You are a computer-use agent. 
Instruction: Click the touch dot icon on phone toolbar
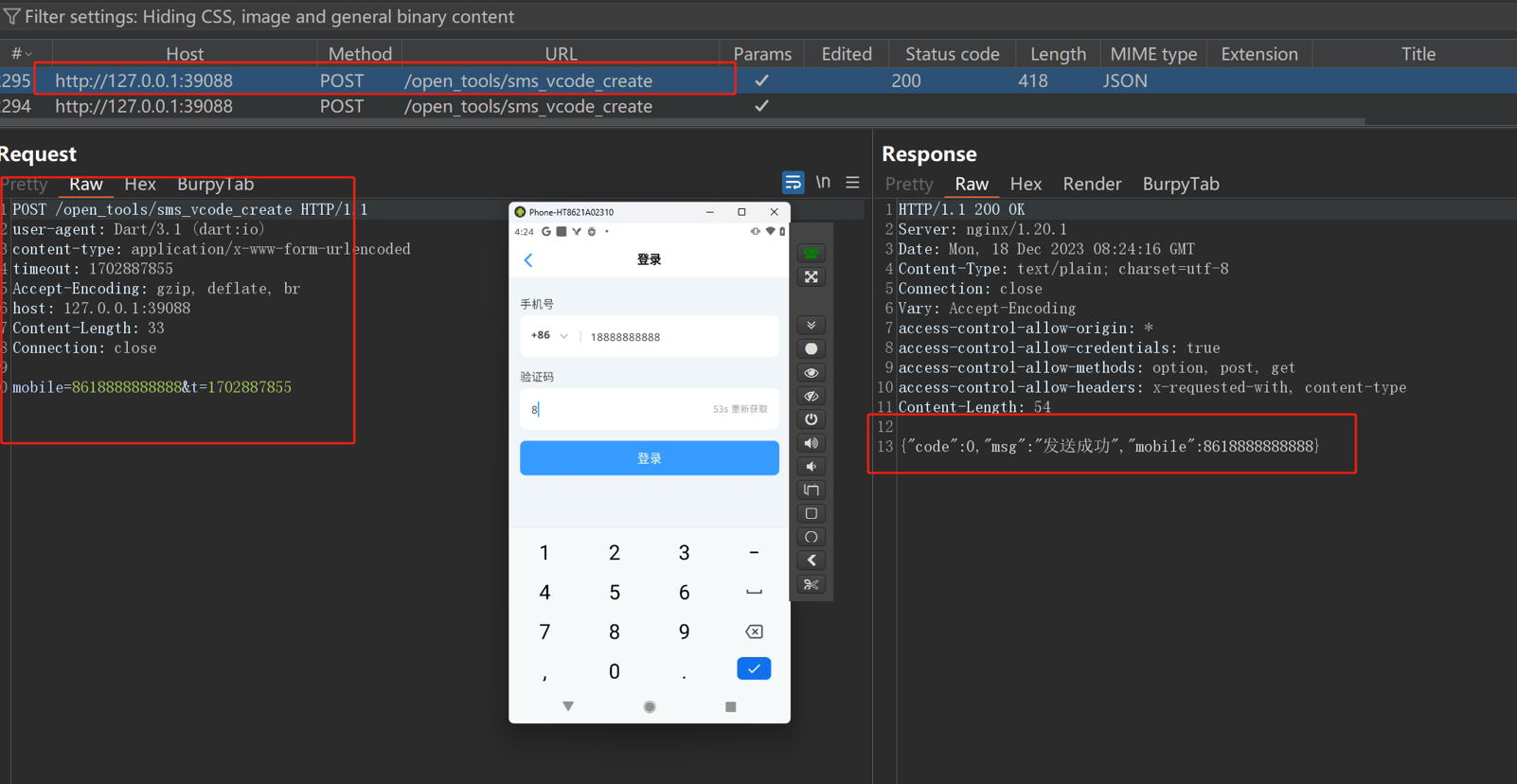(812, 348)
